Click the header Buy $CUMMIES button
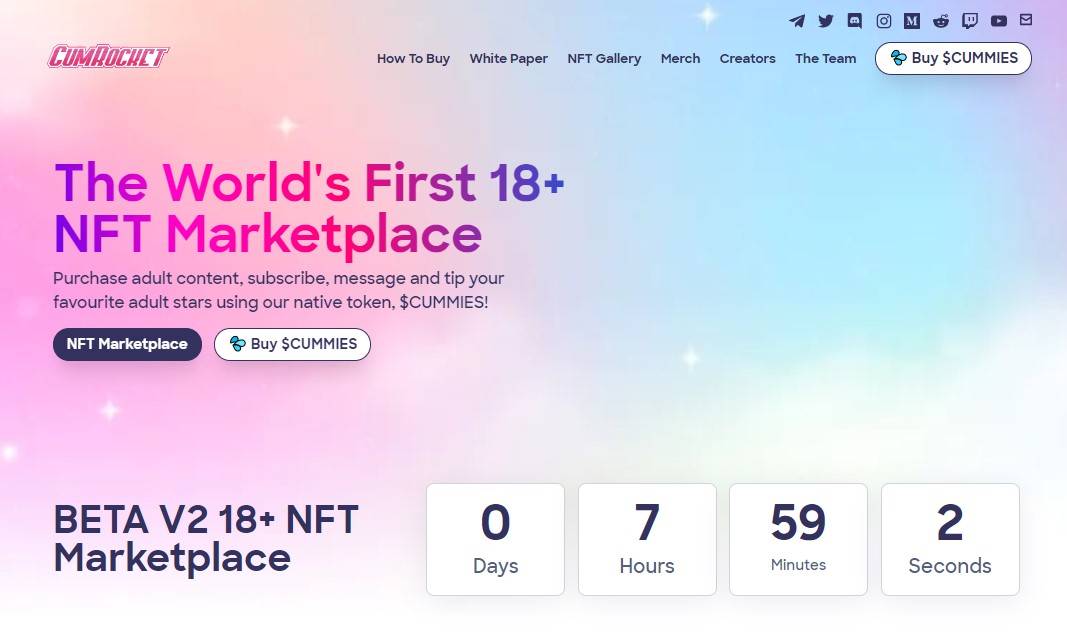This screenshot has width=1067, height=642. tap(953, 59)
